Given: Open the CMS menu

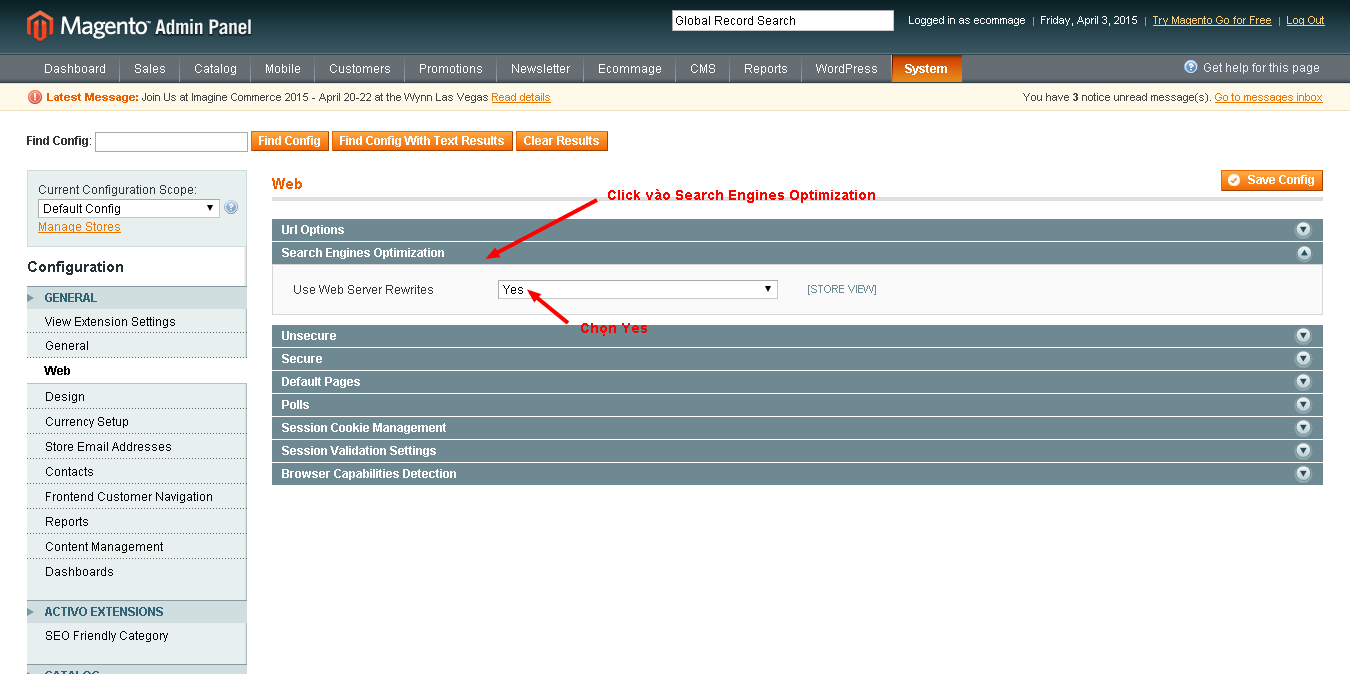Looking at the screenshot, I should [x=703, y=69].
